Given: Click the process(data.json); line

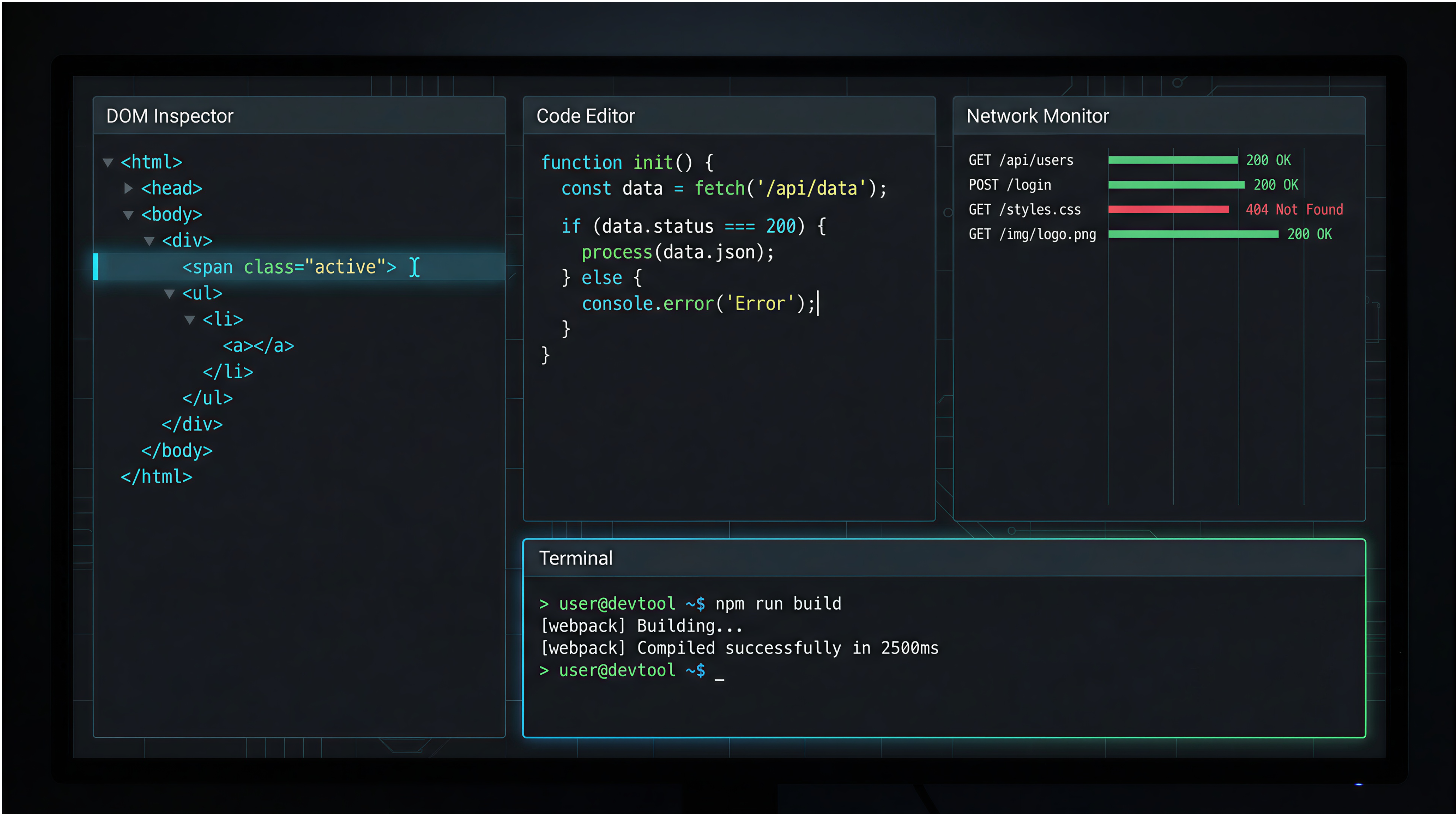Looking at the screenshot, I should coord(678,252).
